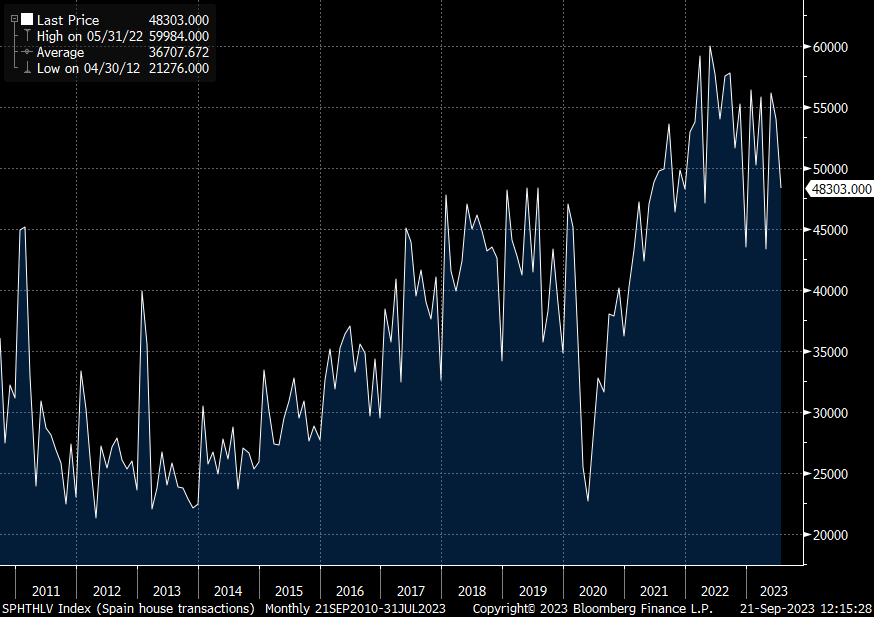Collapse the Last Price legend tree
The image size is (874, 617).
coord(14,19)
